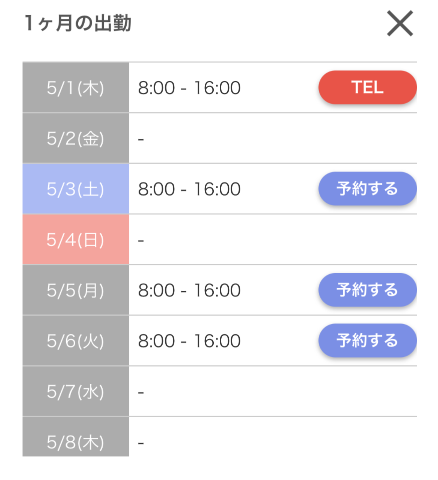Select the 5/5(月) date cell
438x480 pixels.
76,290
